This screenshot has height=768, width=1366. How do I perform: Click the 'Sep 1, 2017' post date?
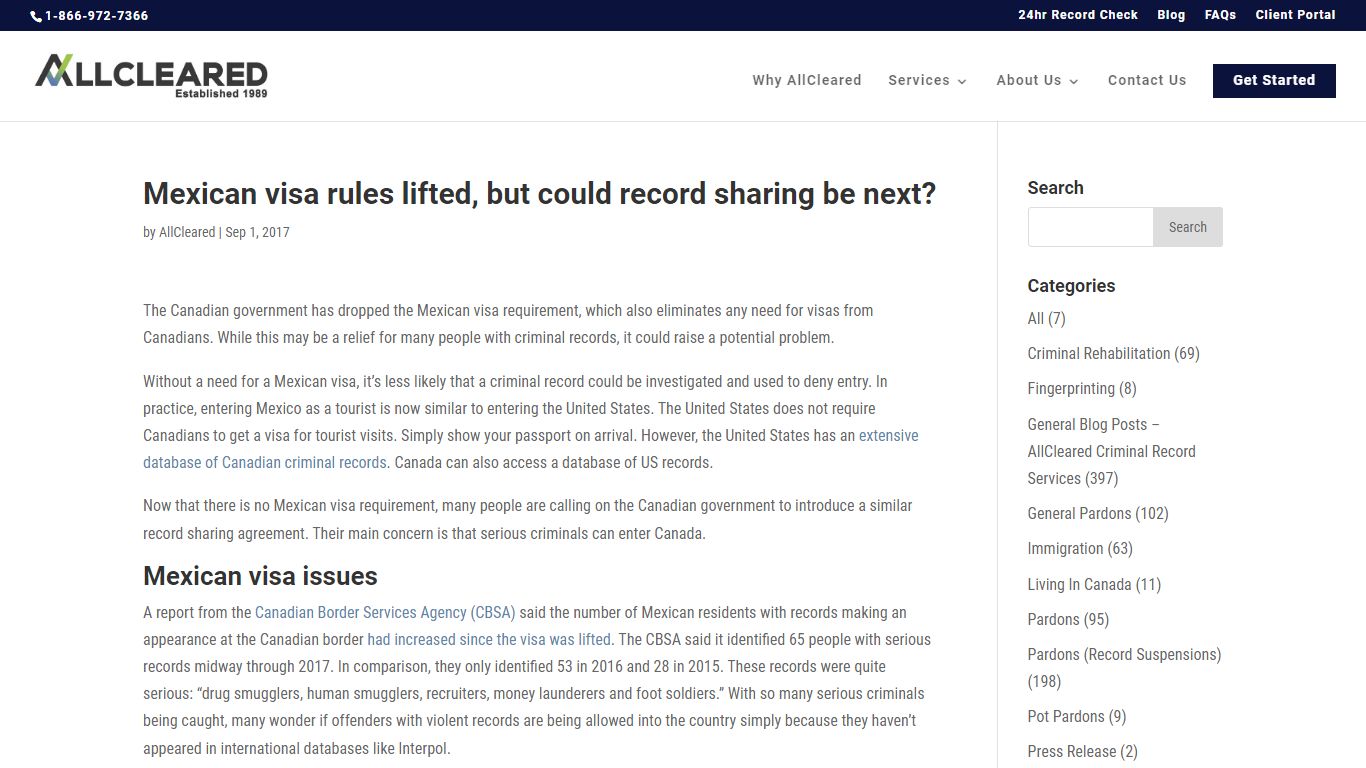[257, 232]
